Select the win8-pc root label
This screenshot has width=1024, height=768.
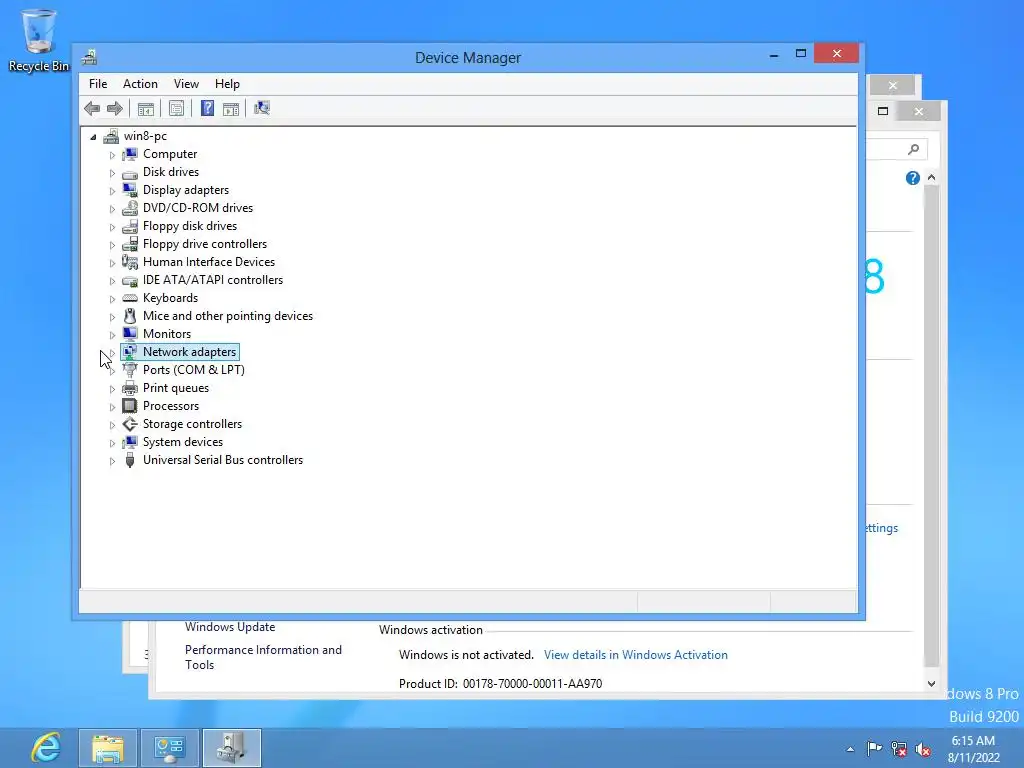click(x=145, y=136)
